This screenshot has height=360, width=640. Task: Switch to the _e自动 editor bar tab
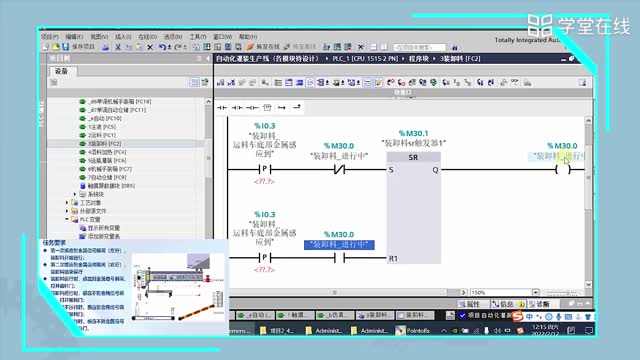tap(255, 315)
